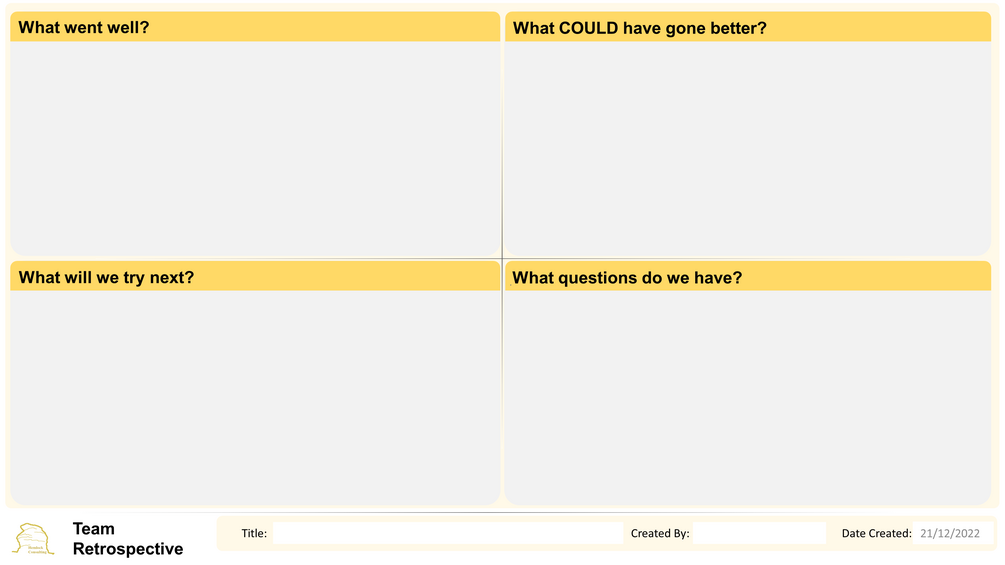
Task: Click the gray area under 'What will we try next?'
Action: pos(254,397)
